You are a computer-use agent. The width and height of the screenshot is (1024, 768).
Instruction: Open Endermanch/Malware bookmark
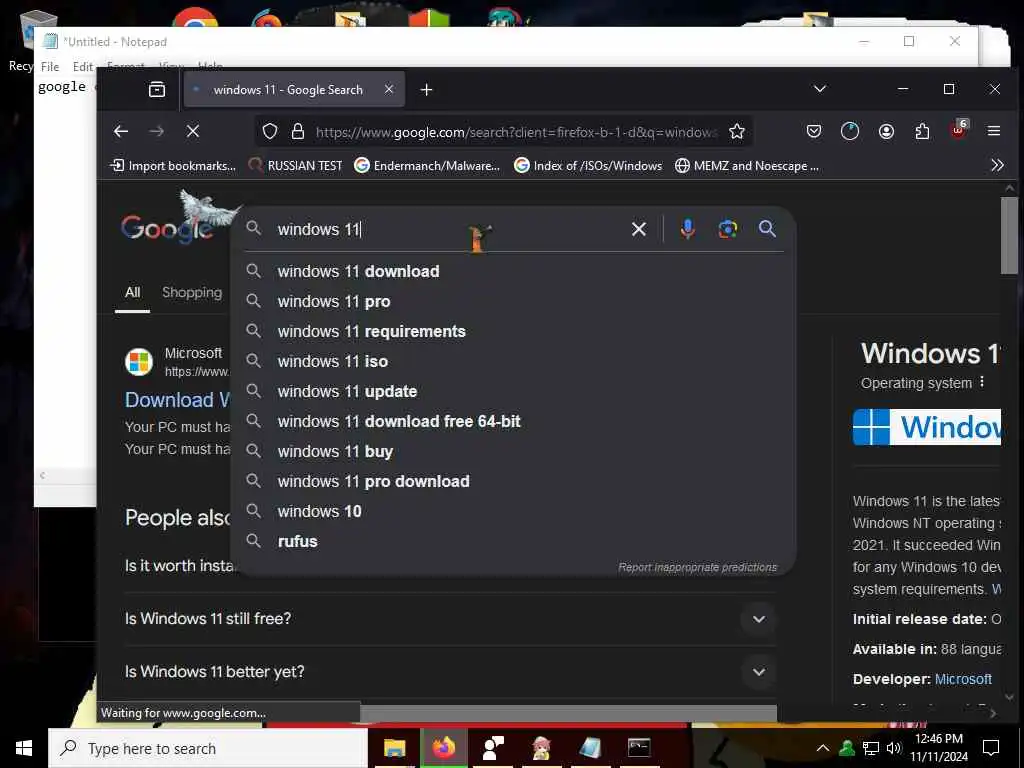pos(427,165)
